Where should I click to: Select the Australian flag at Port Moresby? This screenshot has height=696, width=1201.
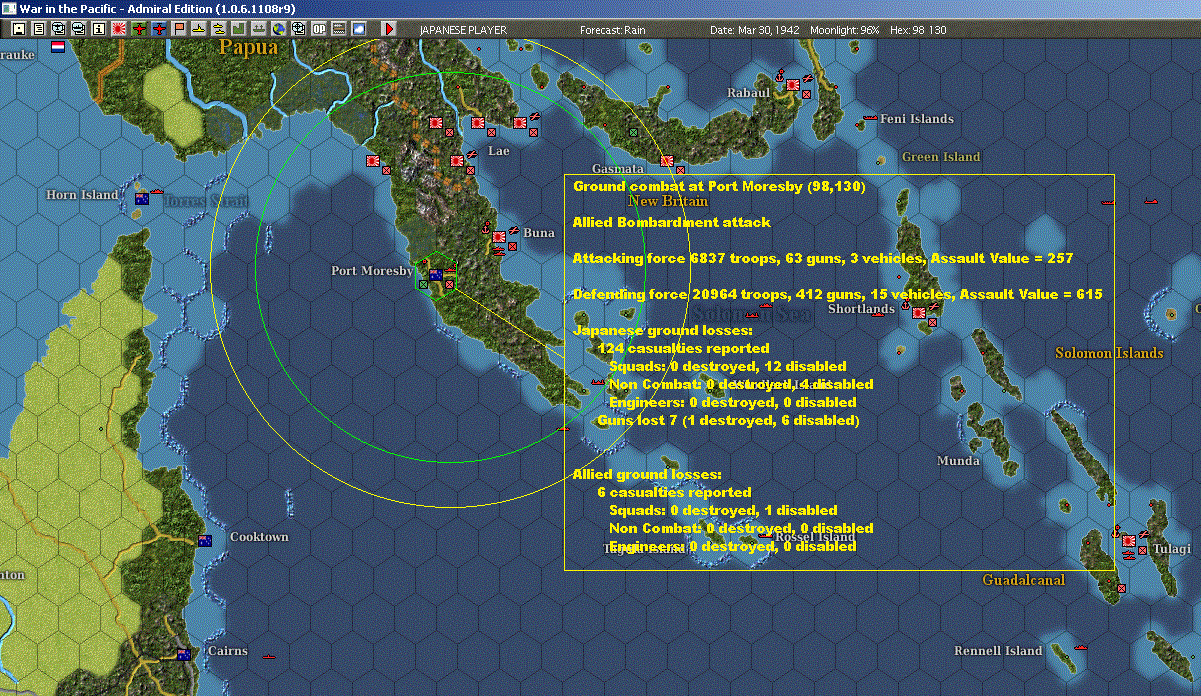point(436,274)
